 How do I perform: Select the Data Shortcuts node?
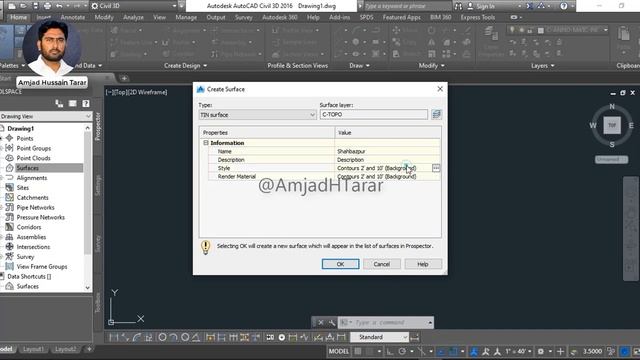29,276
